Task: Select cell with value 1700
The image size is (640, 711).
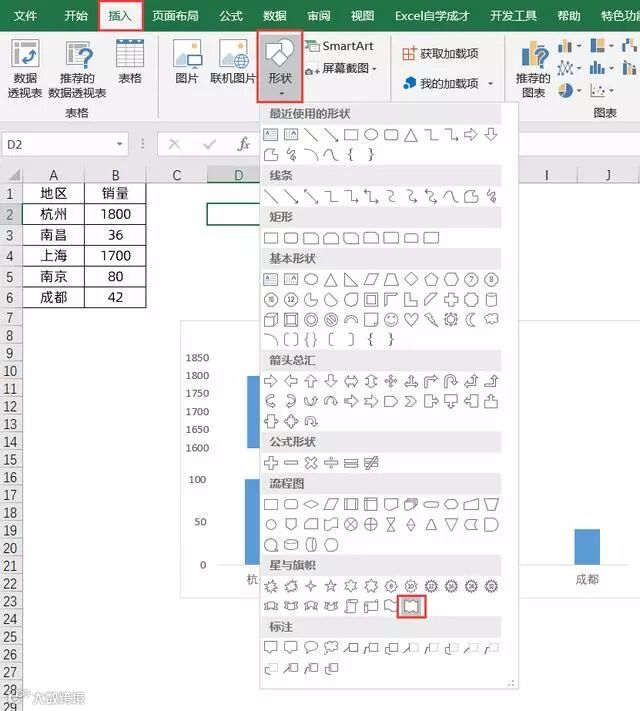Action: coord(115,256)
